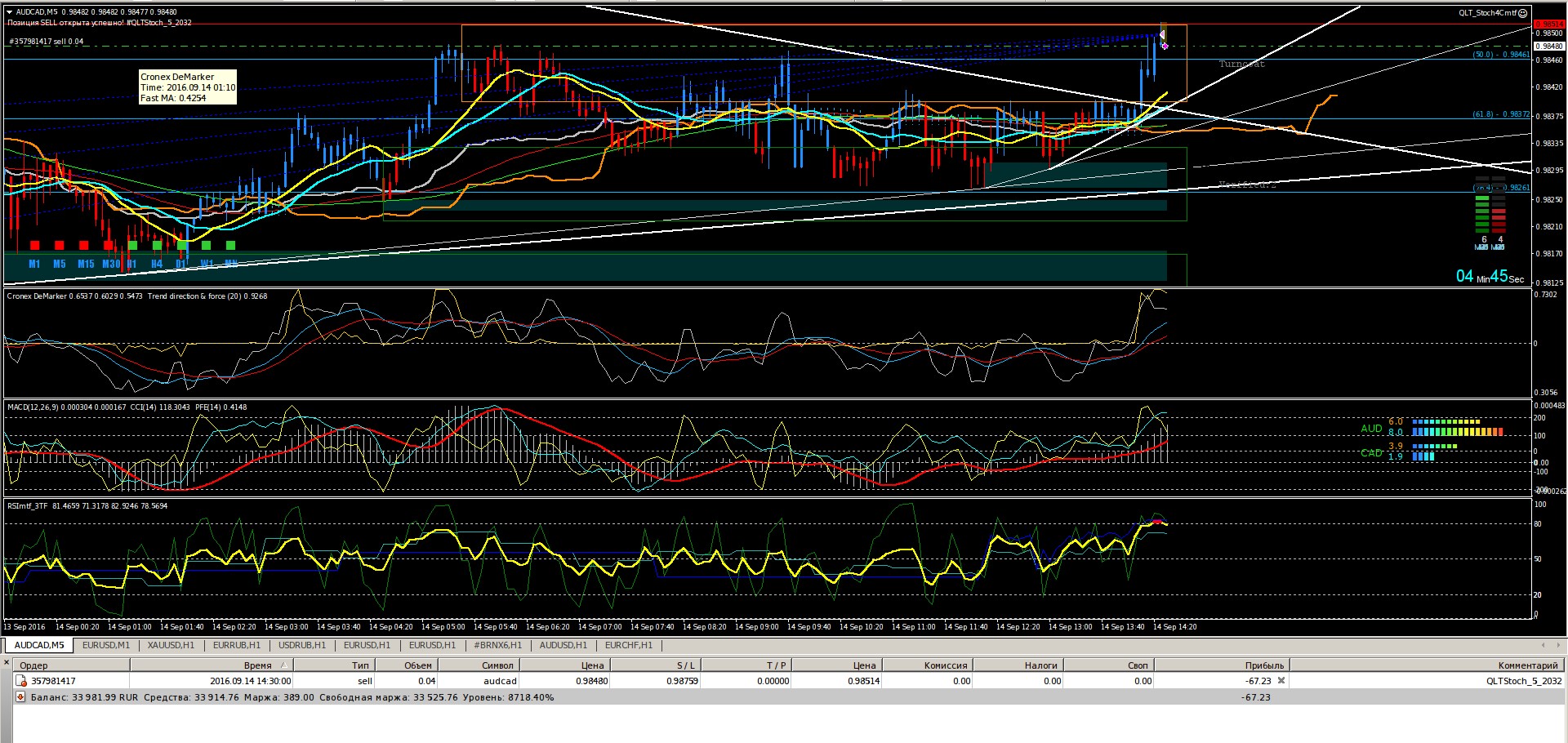
Task: Select the sell arrow marker on chart
Action: click(1162, 34)
